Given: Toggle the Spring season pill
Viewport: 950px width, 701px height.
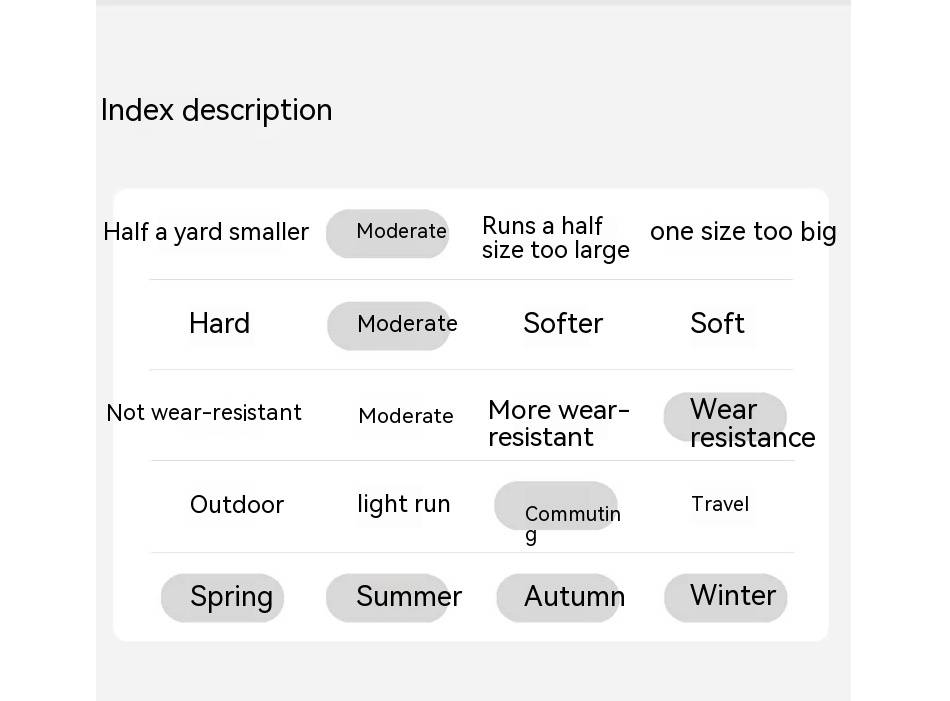Looking at the screenshot, I should (x=222, y=598).
